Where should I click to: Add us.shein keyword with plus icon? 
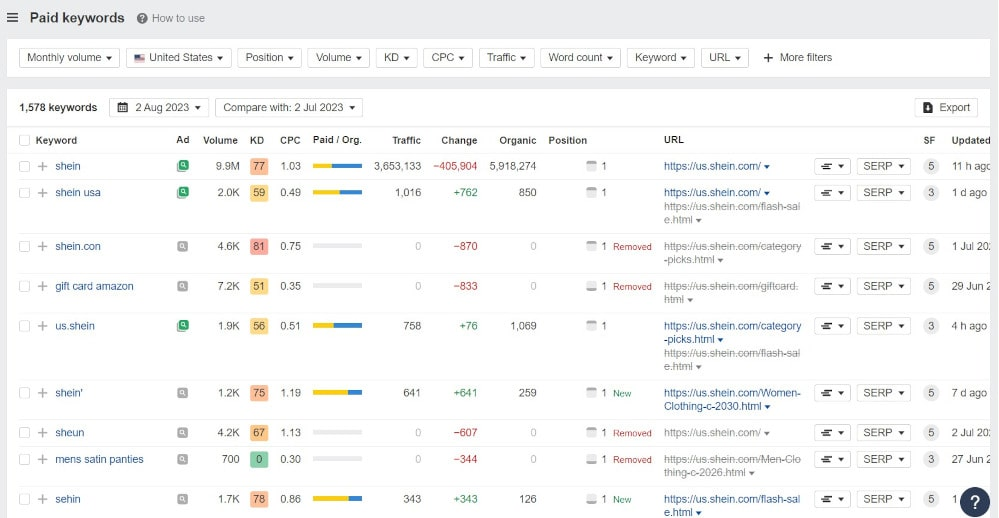click(43, 326)
